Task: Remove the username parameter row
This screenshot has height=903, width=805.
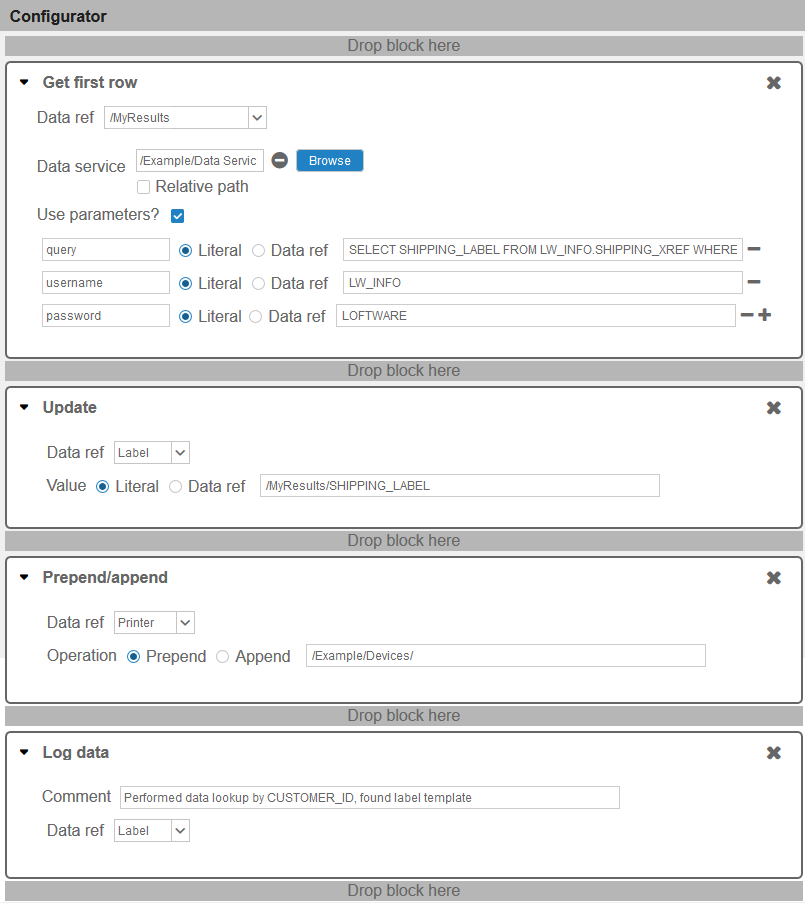Action: (x=754, y=282)
